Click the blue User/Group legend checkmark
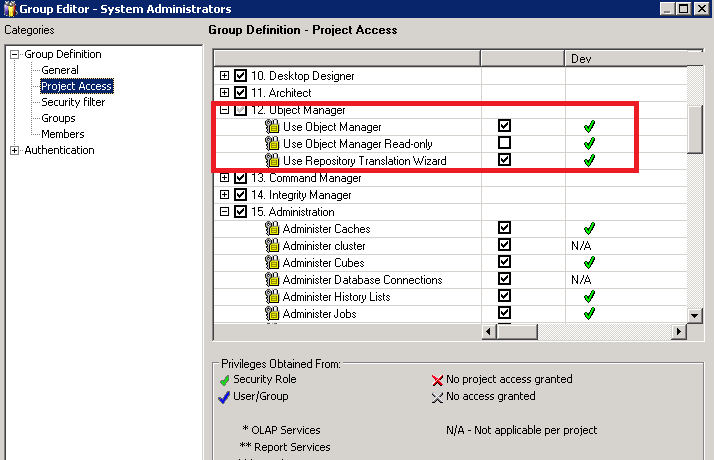The image size is (714, 460). point(224,397)
